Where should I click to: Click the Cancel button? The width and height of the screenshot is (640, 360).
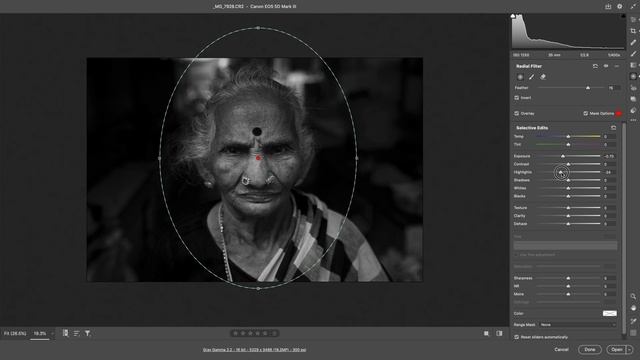pos(562,349)
